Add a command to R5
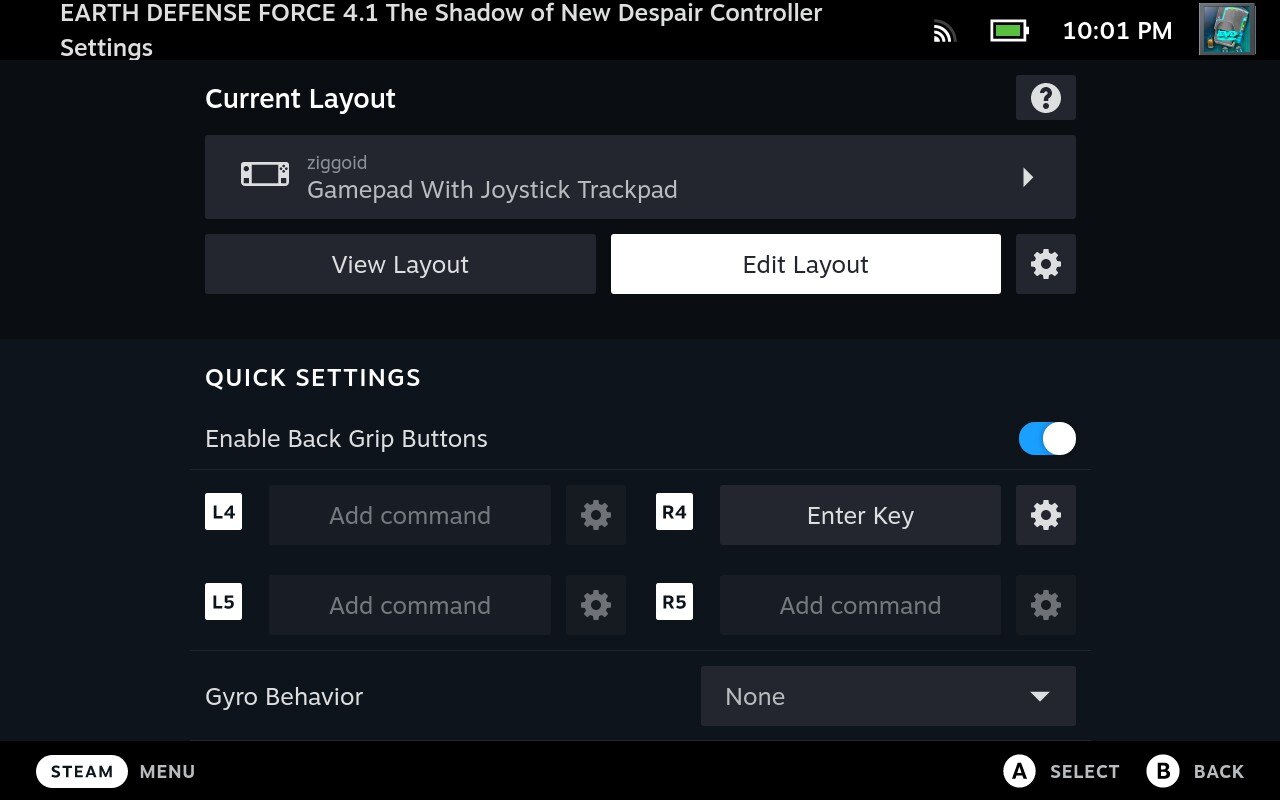 (860, 605)
